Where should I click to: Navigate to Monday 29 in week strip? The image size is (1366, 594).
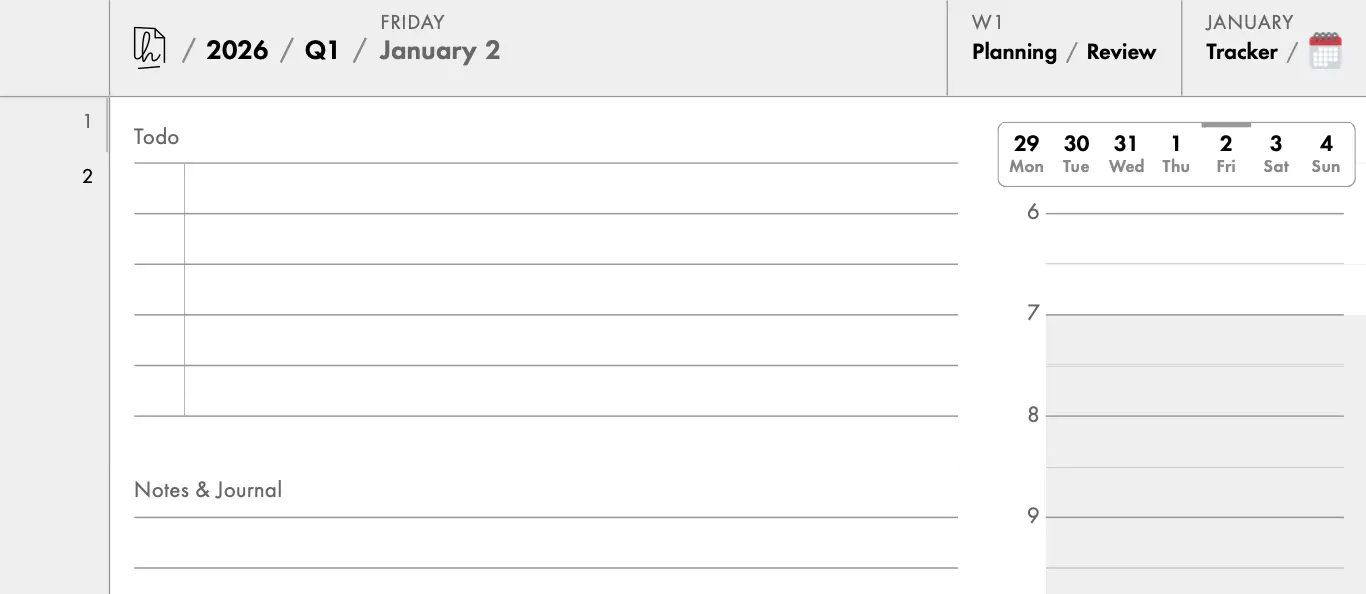tap(1026, 154)
